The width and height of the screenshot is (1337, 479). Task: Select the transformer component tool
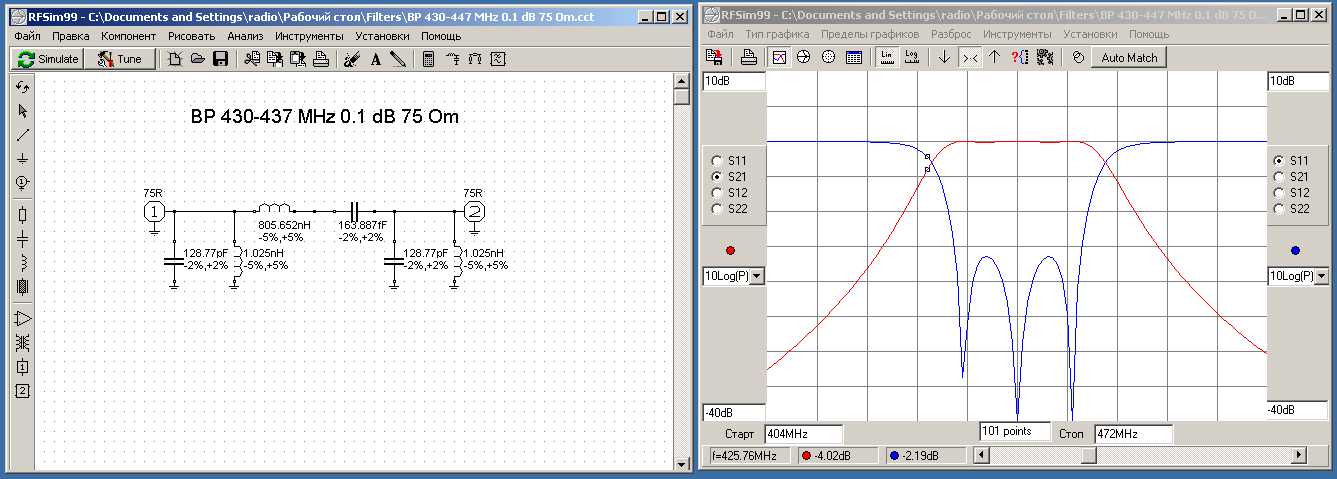tap(23, 343)
